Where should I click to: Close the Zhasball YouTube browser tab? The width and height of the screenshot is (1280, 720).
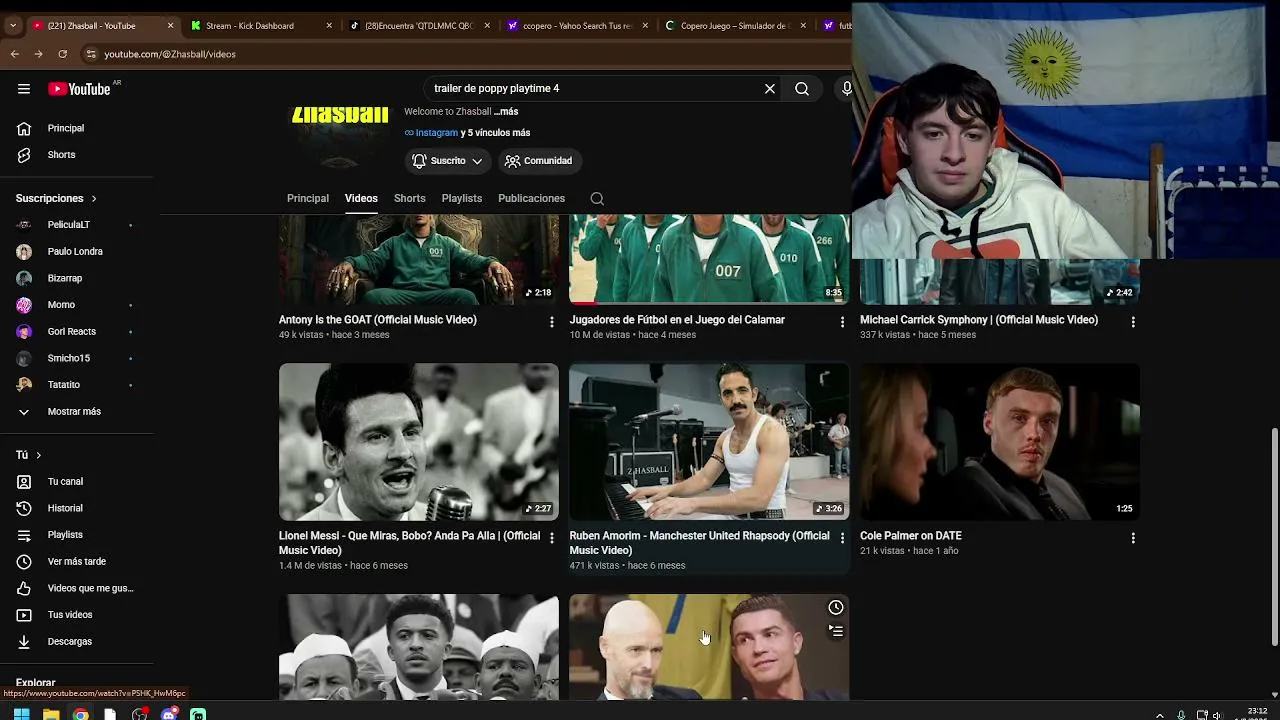click(171, 26)
